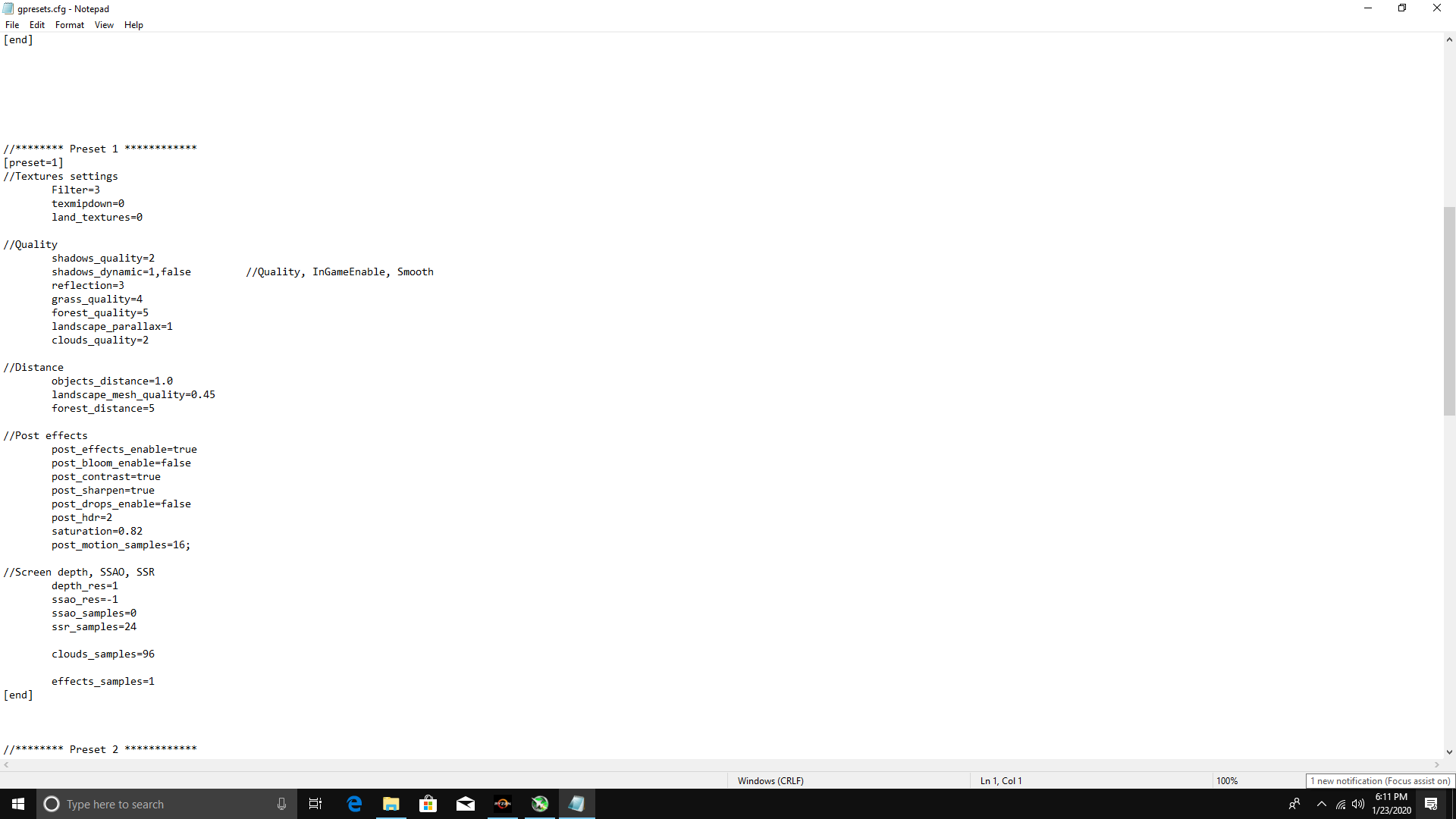Image resolution: width=1456 pixels, height=819 pixels.
Task: Click the vertical scrollbar down arrow
Action: [x=1449, y=752]
